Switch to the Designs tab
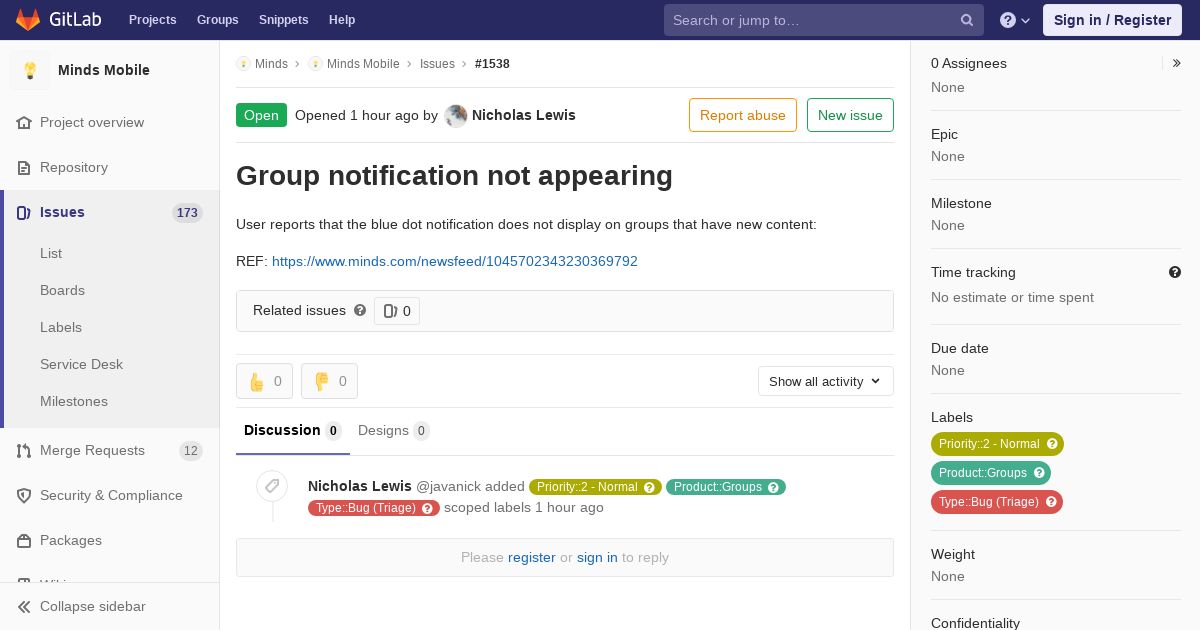1200x630 pixels. 393,430
